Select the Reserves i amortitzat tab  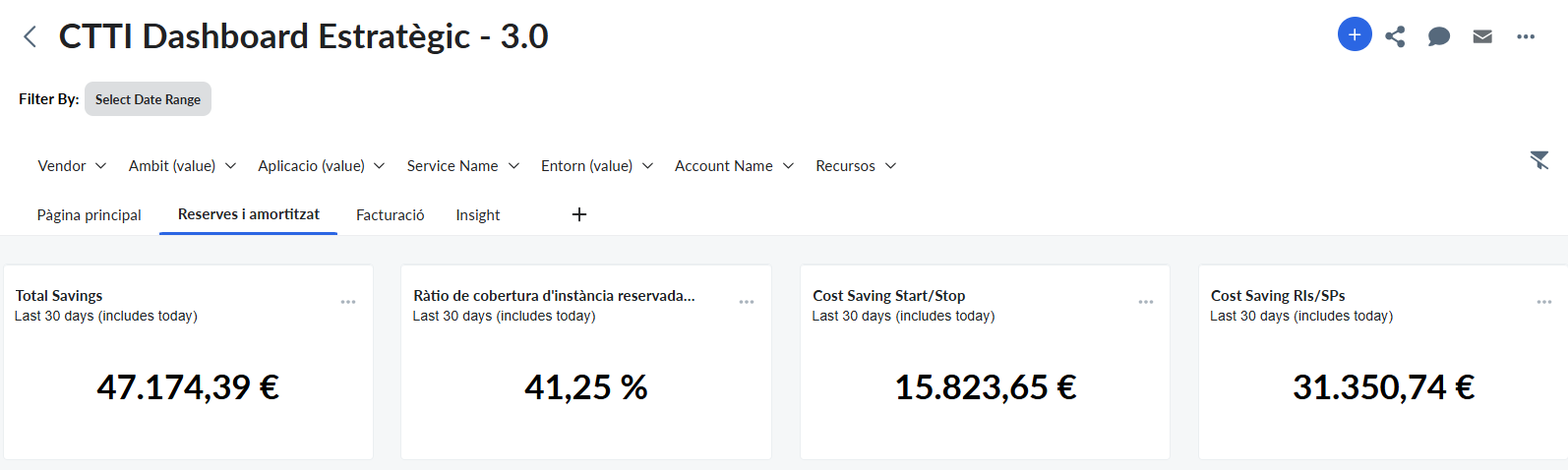(x=249, y=214)
